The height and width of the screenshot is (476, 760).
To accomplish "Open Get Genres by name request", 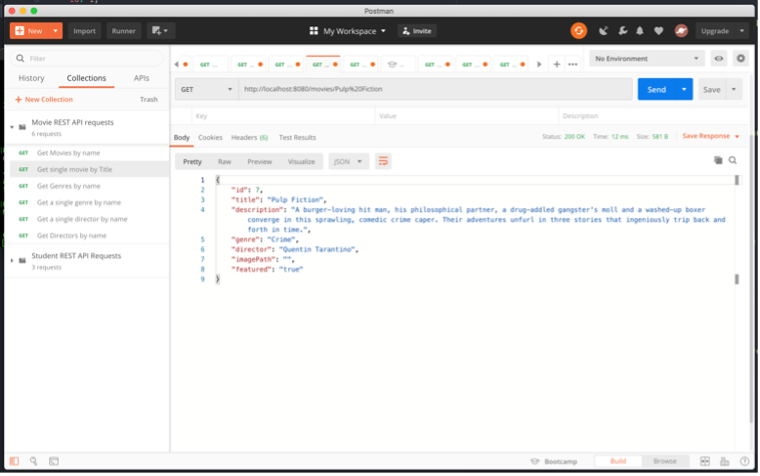I will [89, 186].
